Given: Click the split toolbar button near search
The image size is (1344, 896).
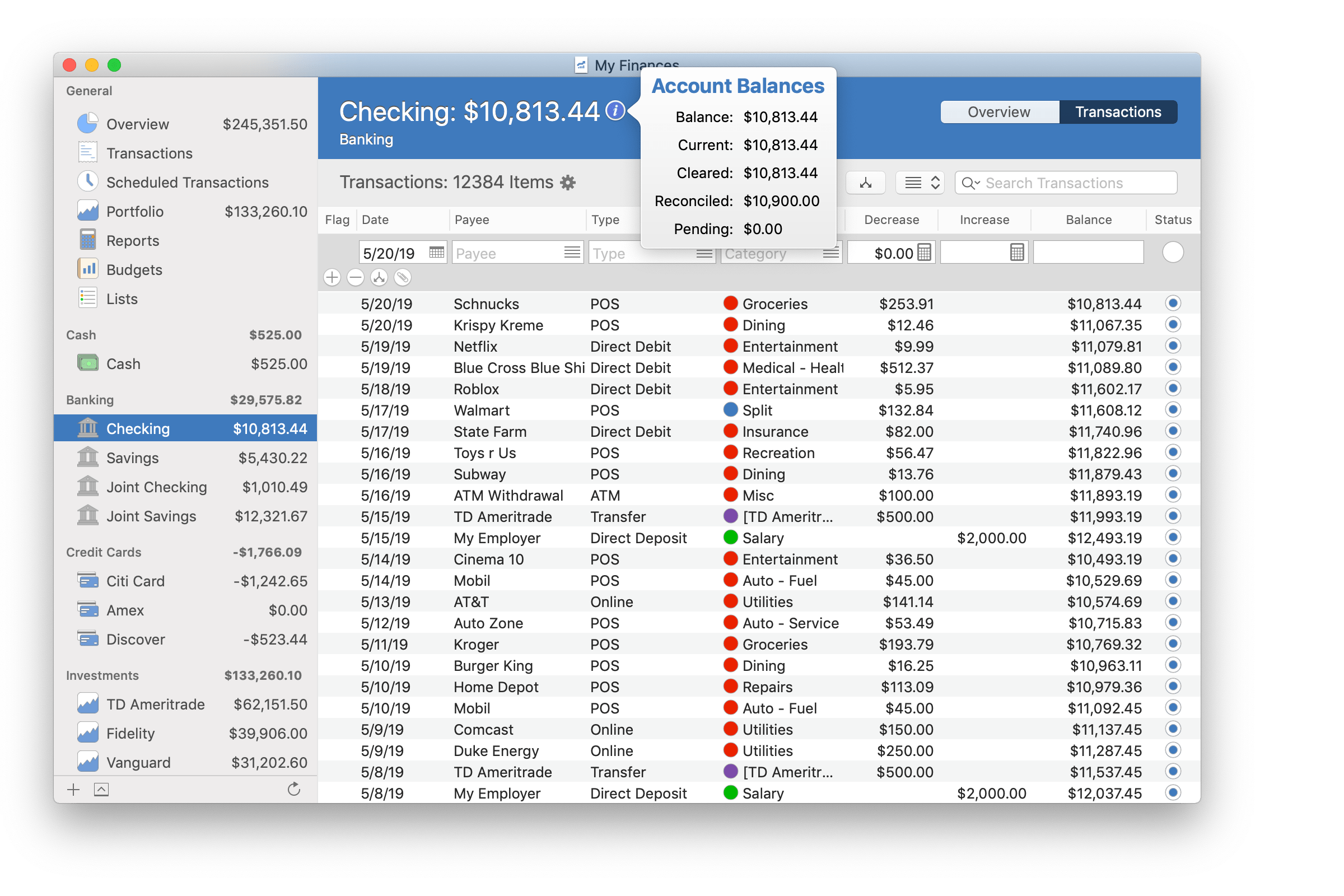Looking at the screenshot, I should pos(866,183).
